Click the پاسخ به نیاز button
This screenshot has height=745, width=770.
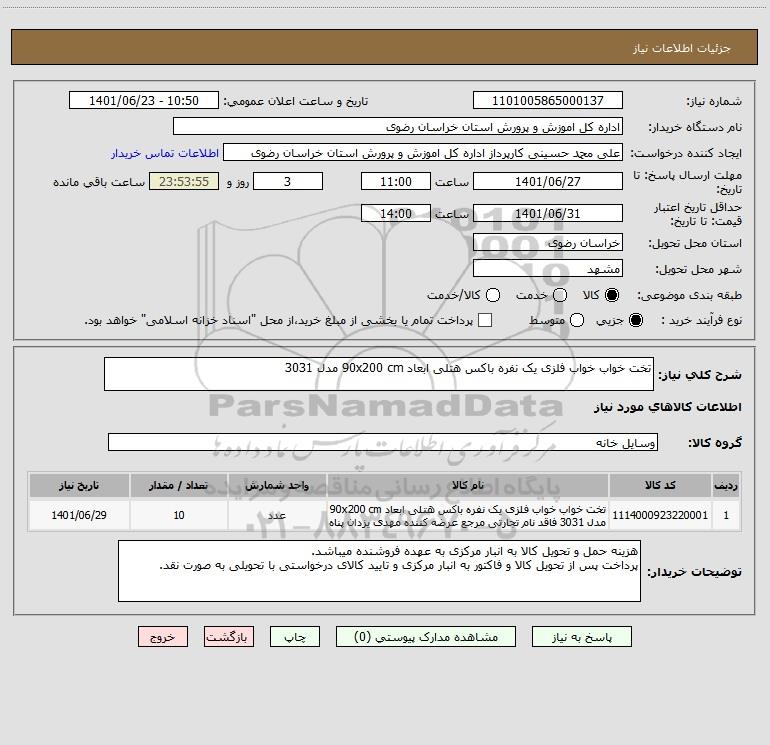(x=582, y=637)
